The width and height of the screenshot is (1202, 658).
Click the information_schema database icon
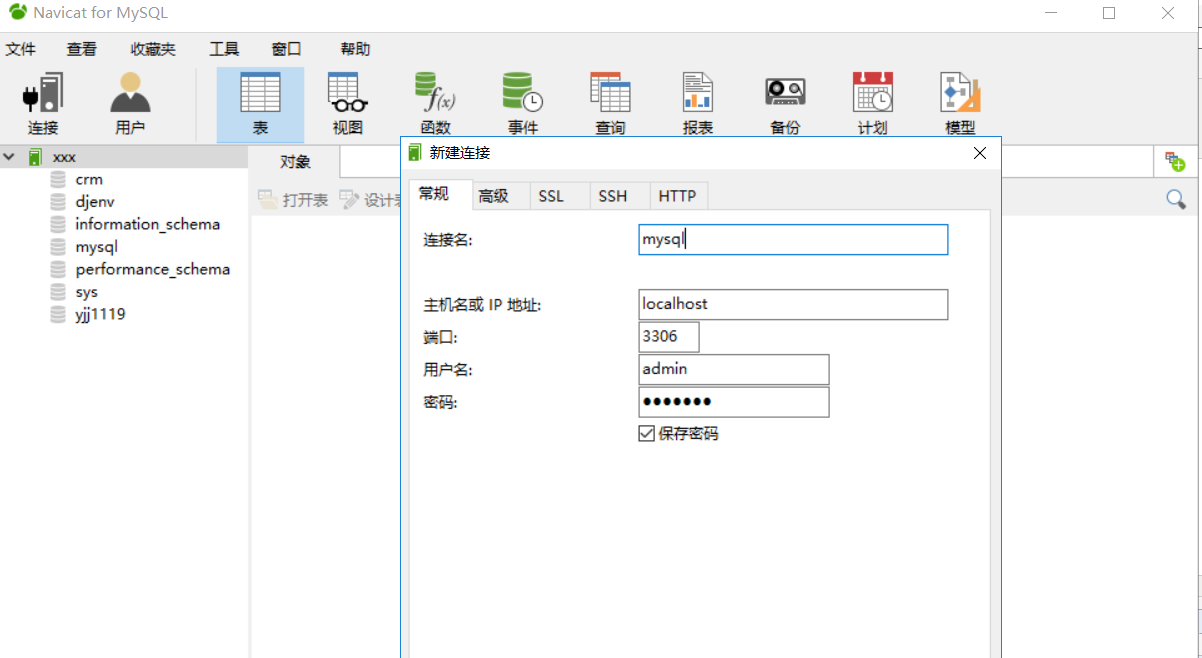(58, 225)
